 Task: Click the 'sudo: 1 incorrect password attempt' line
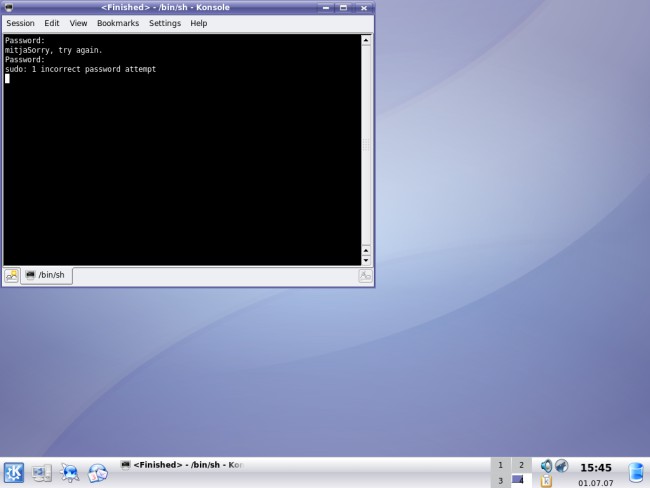(80, 69)
